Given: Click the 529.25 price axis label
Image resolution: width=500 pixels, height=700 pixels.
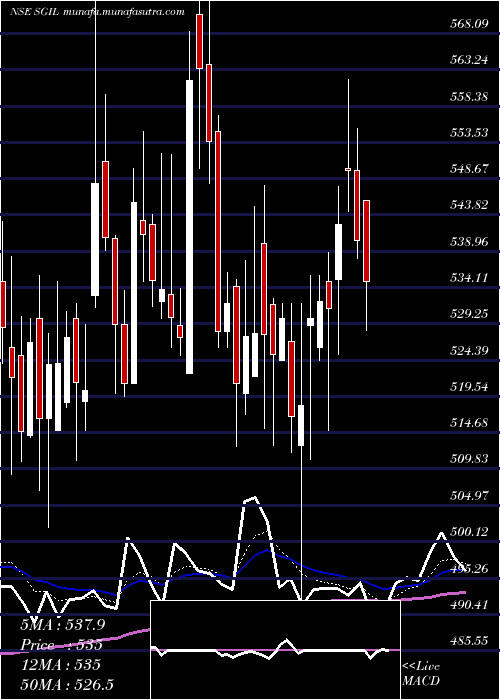Looking at the screenshot, I should click(468, 315).
